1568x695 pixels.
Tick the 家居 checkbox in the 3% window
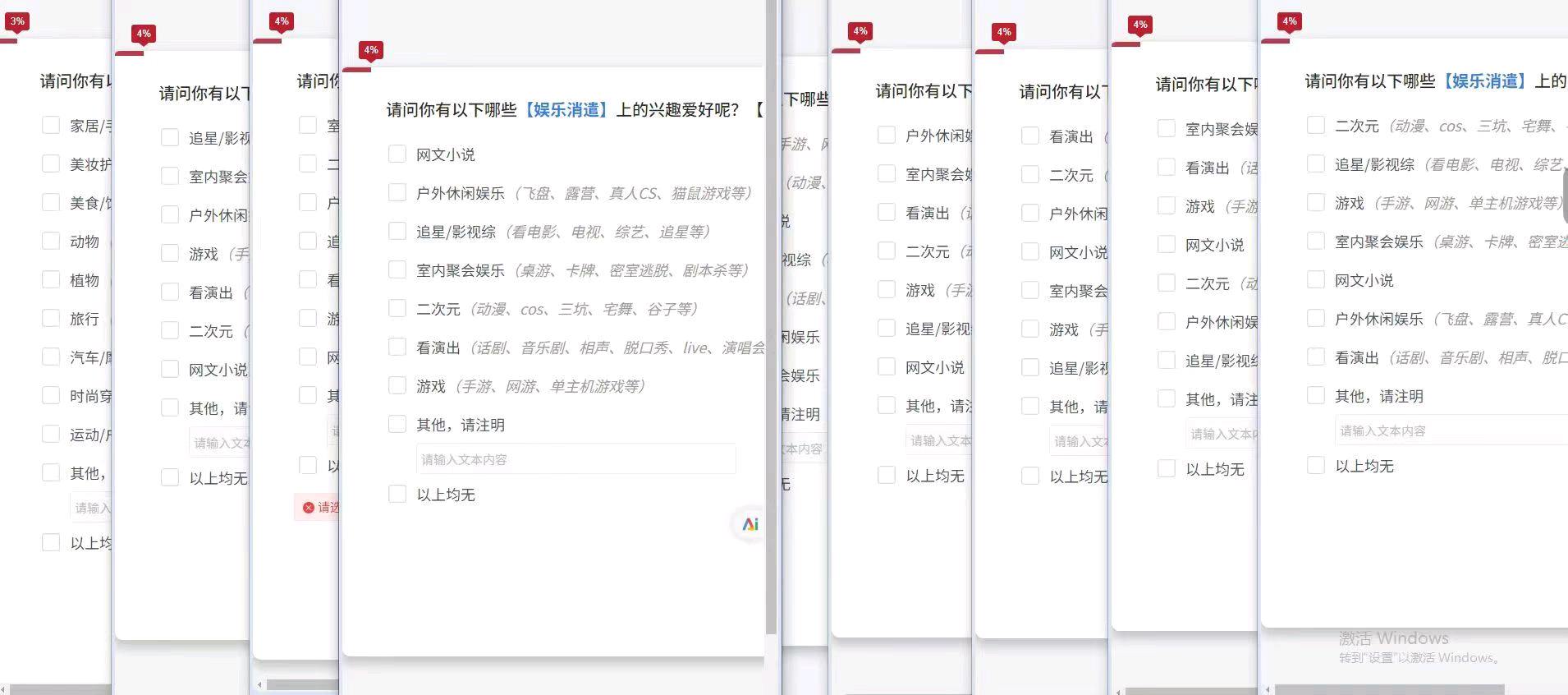pos(51,125)
